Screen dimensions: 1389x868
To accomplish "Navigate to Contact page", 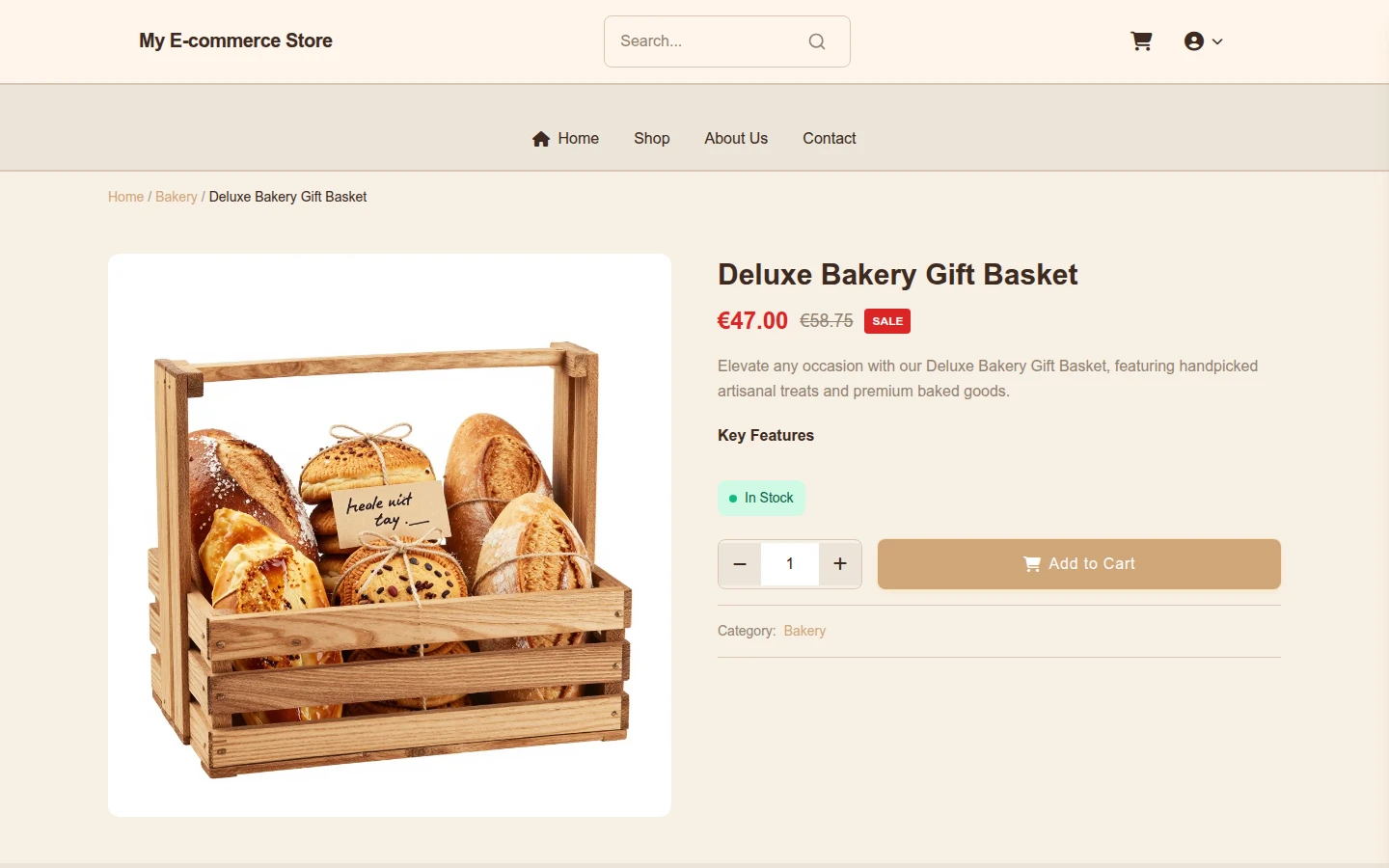I will pyautogui.click(x=830, y=138).
